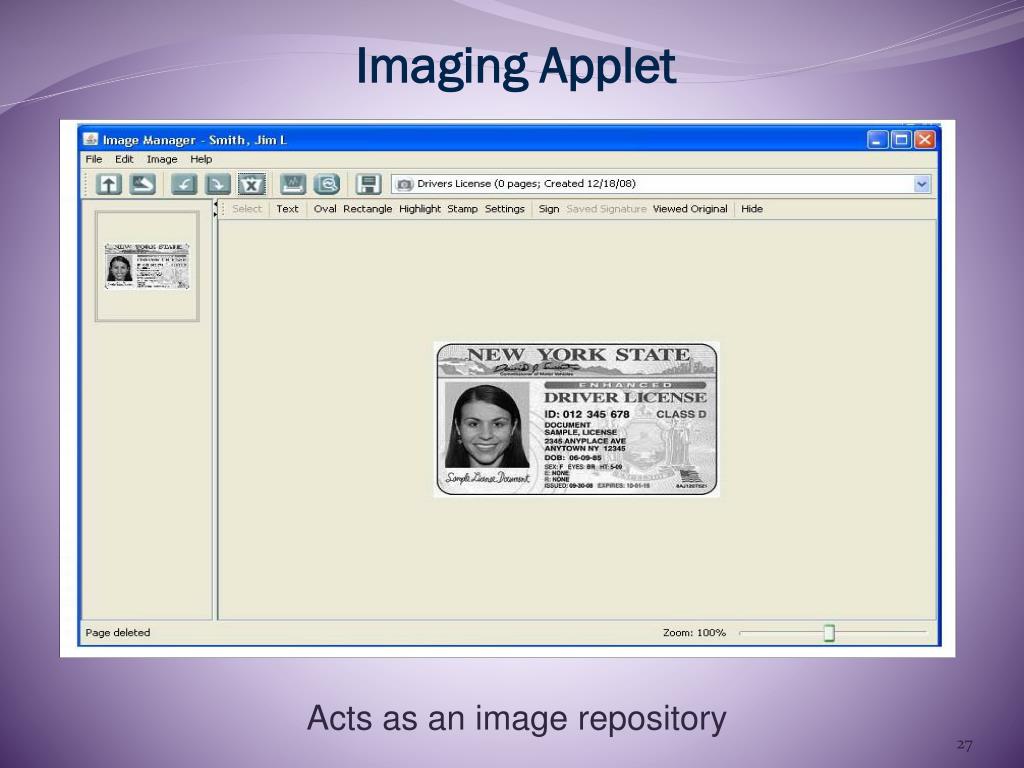Open the Image menu

coord(162,159)
